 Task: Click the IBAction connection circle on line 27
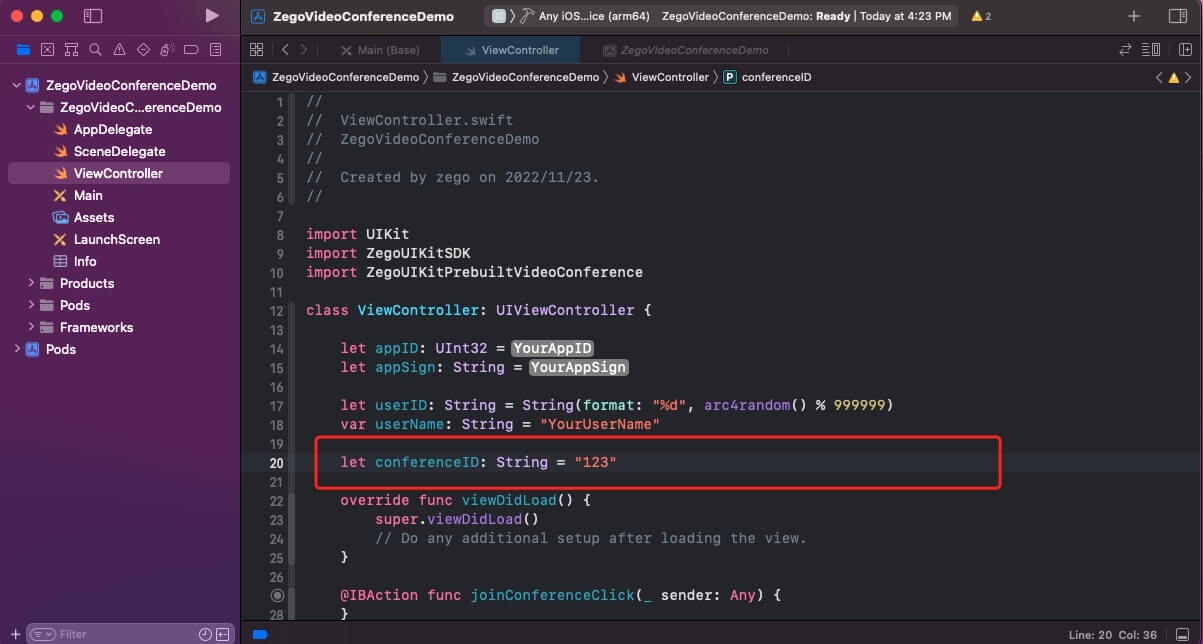pyautogui.click(x=277, y=595)
